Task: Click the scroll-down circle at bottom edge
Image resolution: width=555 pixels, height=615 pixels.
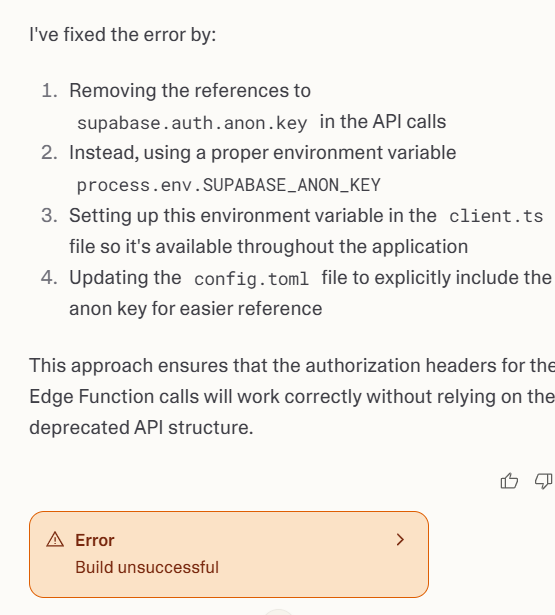Action: [x=278, y=613]
